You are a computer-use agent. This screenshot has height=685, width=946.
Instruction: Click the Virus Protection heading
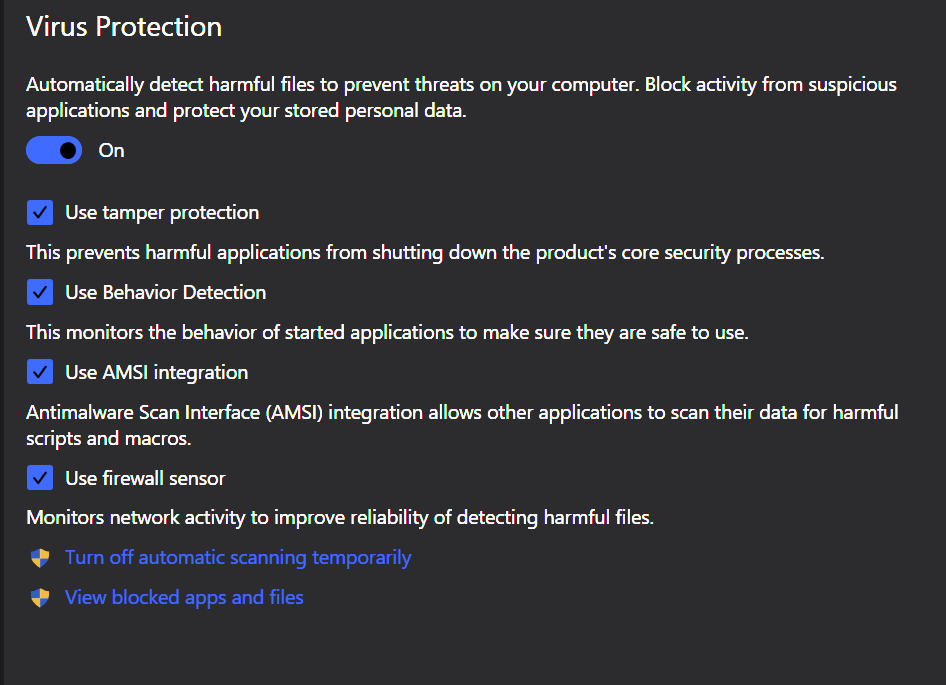click(x=124, y=27)
